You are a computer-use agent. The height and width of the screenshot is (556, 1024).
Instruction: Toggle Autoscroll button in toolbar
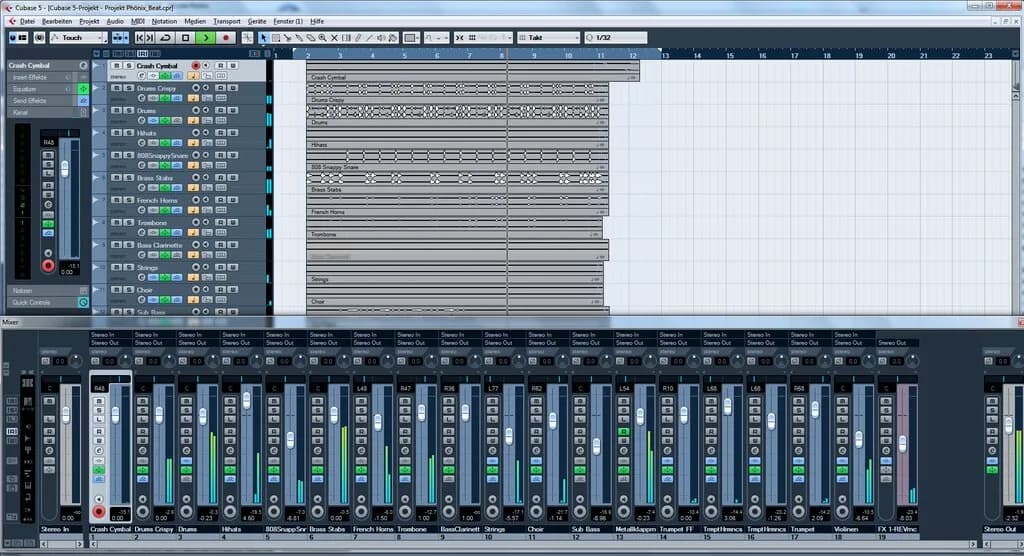point(120,38)
